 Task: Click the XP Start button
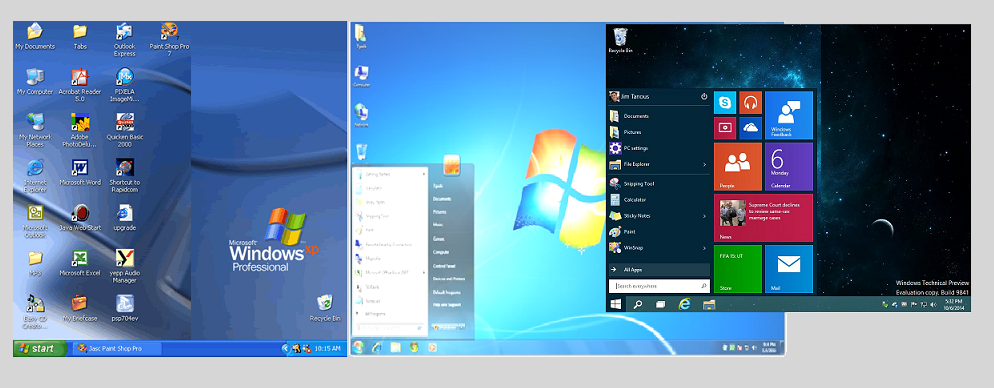[40, 348]
